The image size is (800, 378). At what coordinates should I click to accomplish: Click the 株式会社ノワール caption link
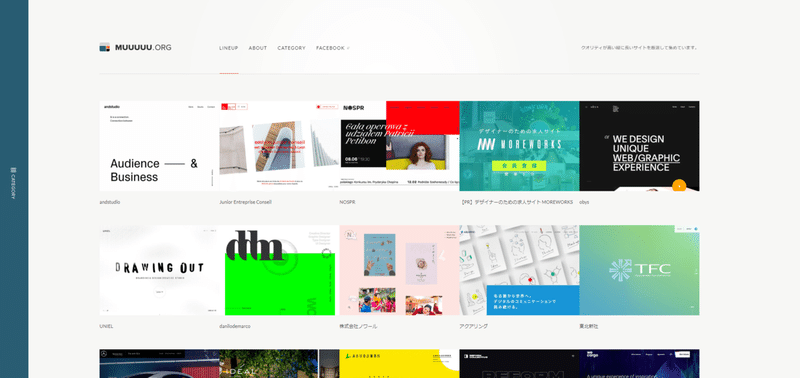358,326
